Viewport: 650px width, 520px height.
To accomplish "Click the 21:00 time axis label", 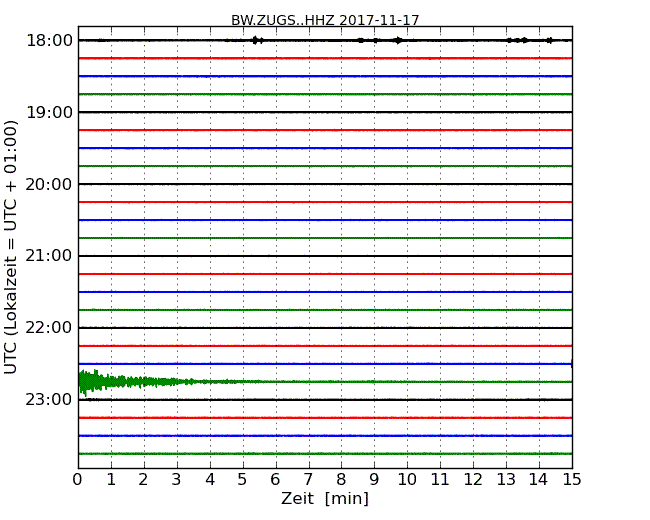I will tap(49, 256).
